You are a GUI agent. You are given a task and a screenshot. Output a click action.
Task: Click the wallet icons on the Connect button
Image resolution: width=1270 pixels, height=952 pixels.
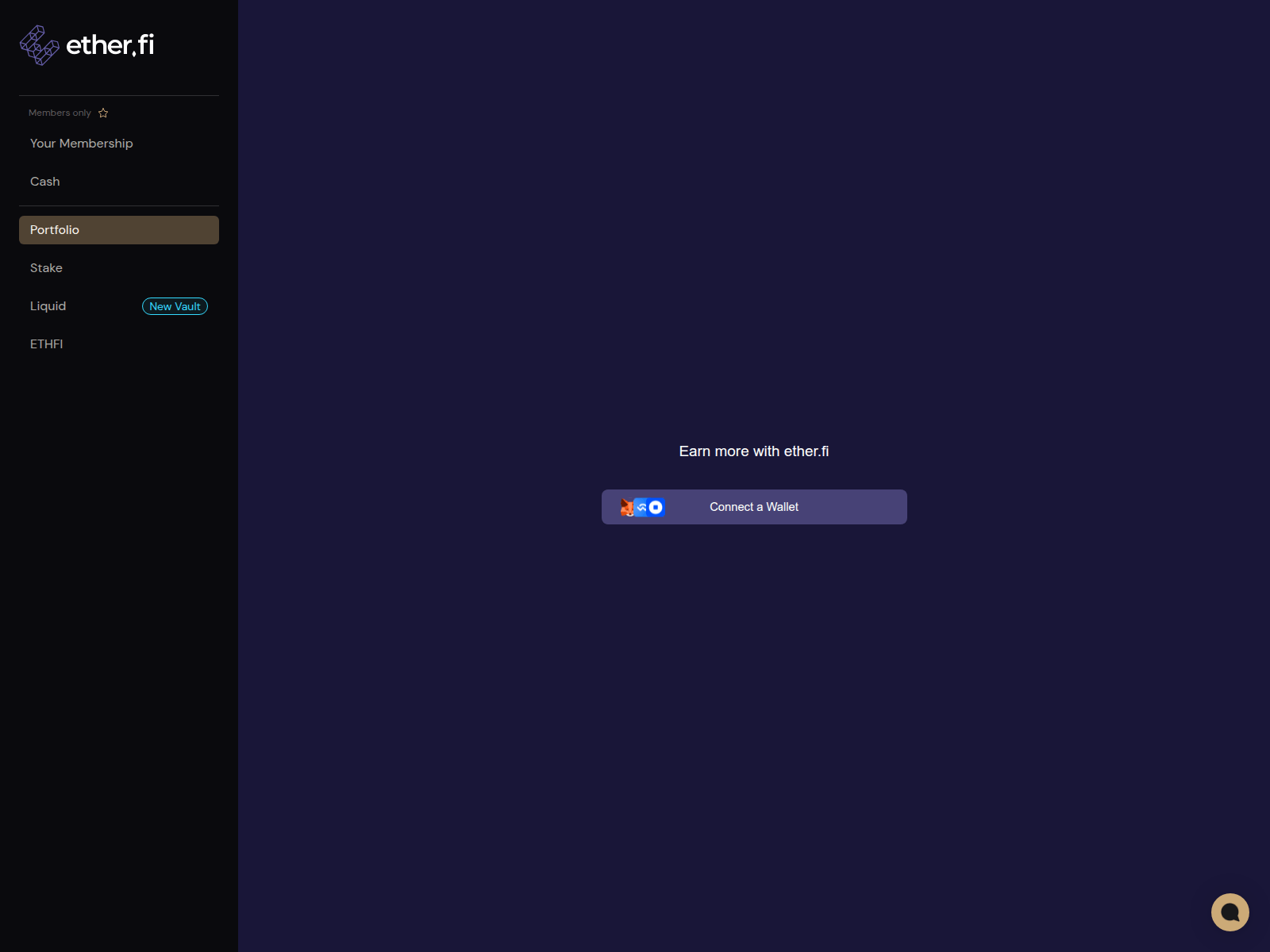pyautogui.click(x=642, y=507)
